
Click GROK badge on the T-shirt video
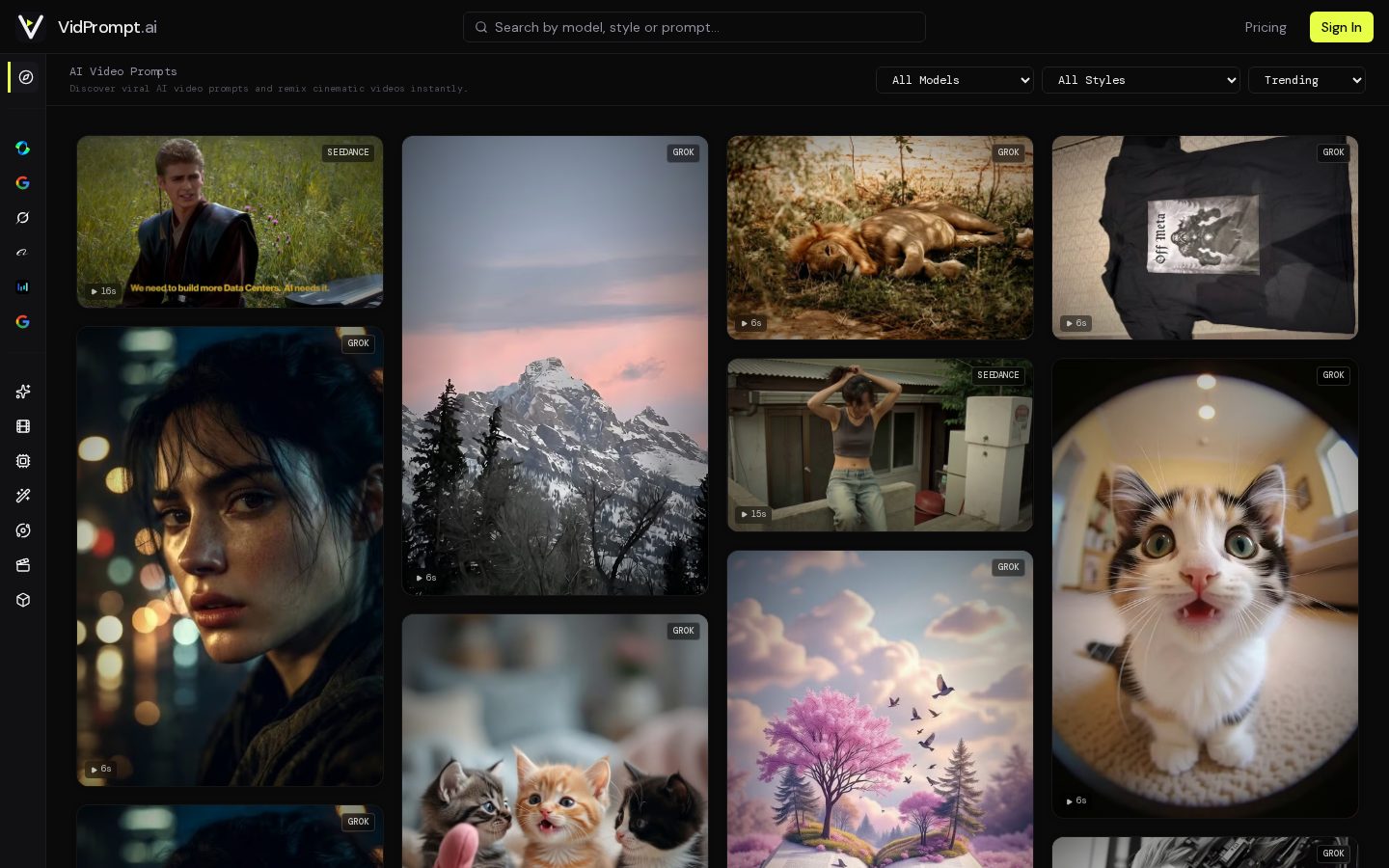point(1333,152)
